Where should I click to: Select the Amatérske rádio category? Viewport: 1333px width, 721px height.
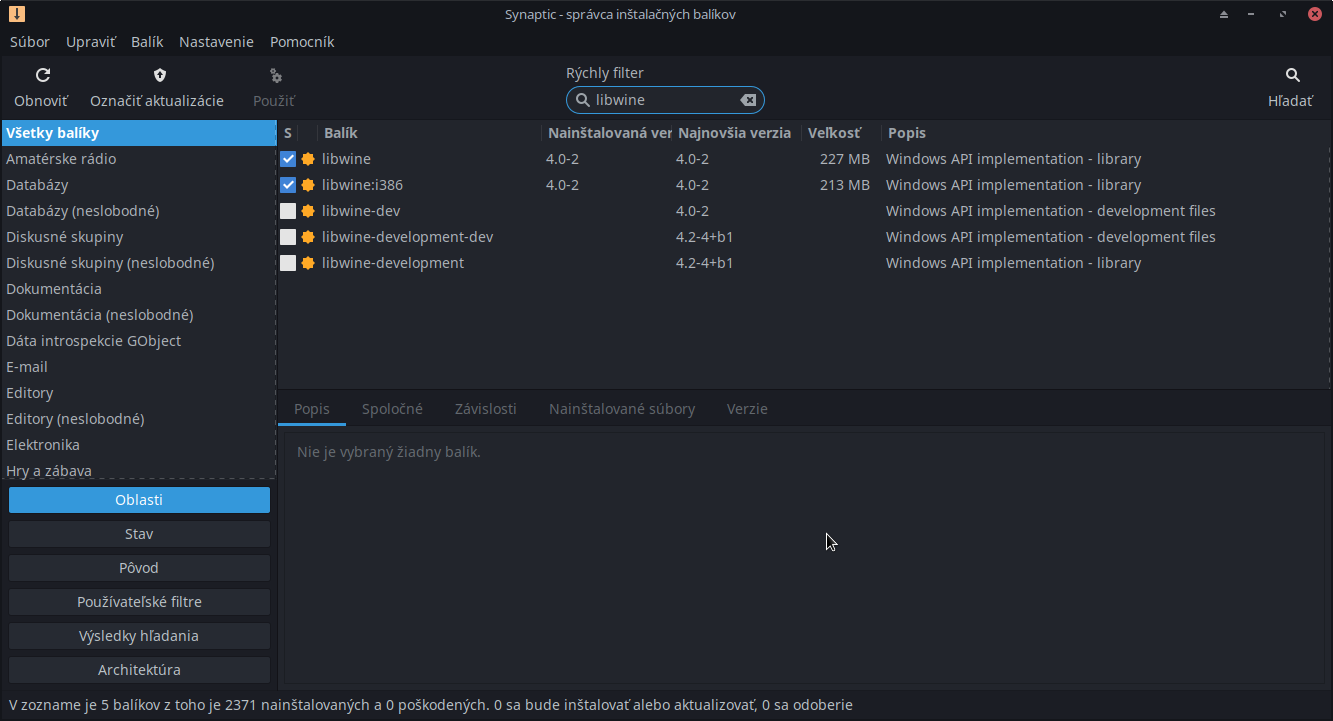point(138,159)
